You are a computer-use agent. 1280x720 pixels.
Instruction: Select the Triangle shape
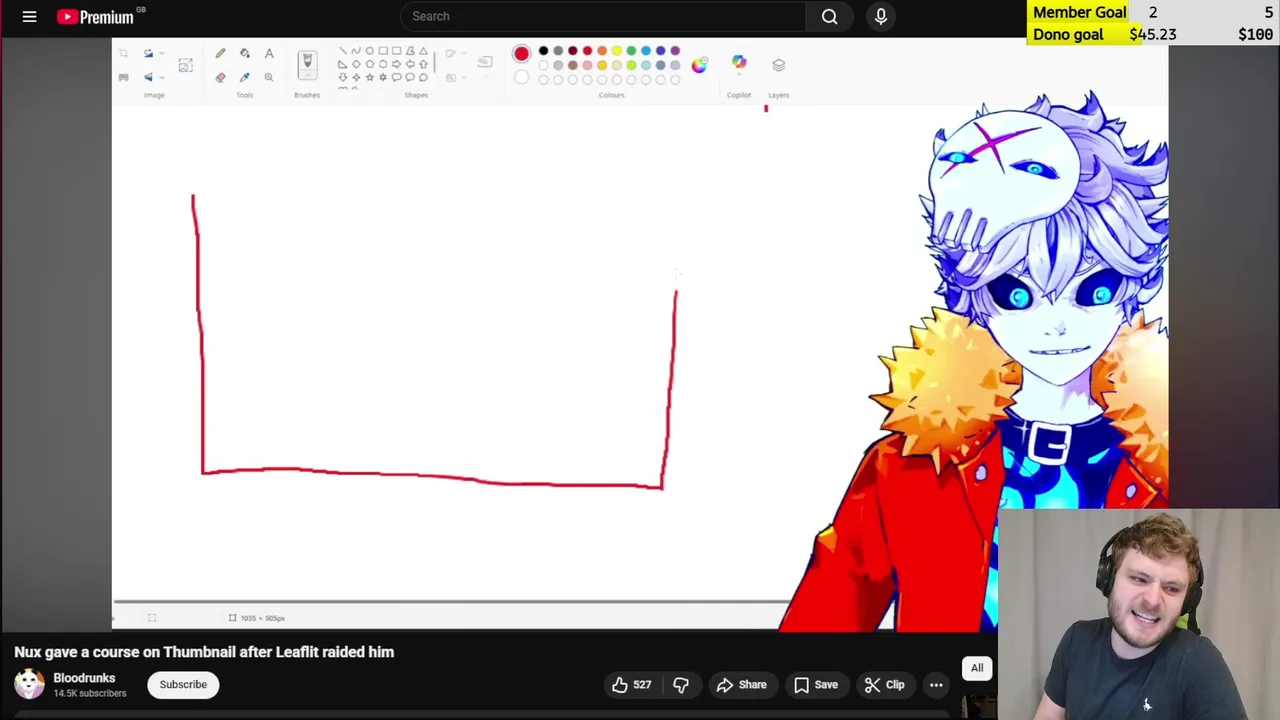tap(423, 51)
